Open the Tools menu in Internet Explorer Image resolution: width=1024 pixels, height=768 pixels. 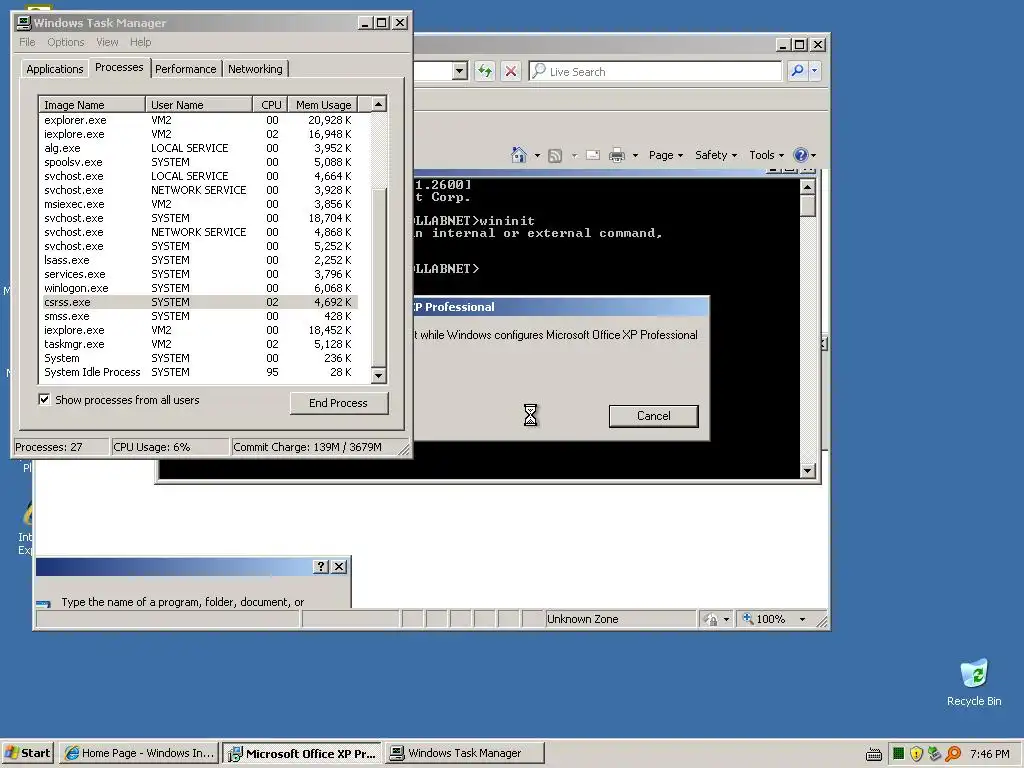point(766,155)
